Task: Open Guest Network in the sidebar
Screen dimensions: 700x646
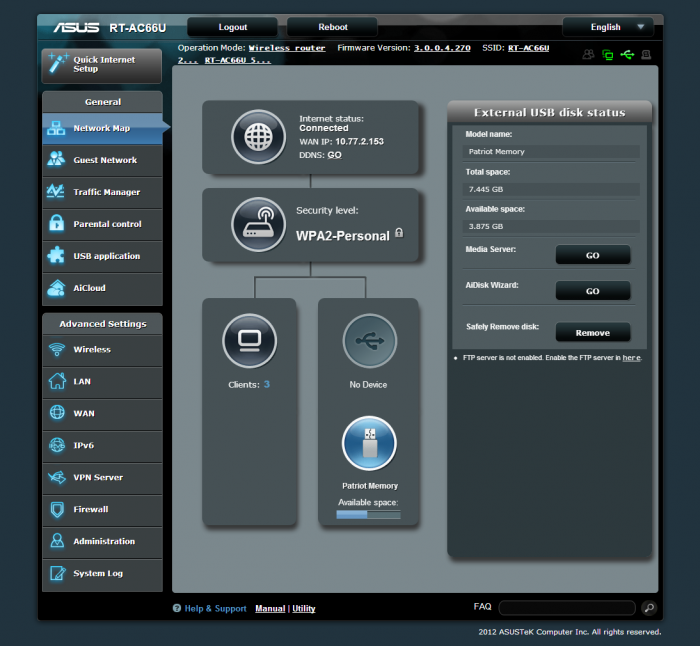Action: [102, 160]
